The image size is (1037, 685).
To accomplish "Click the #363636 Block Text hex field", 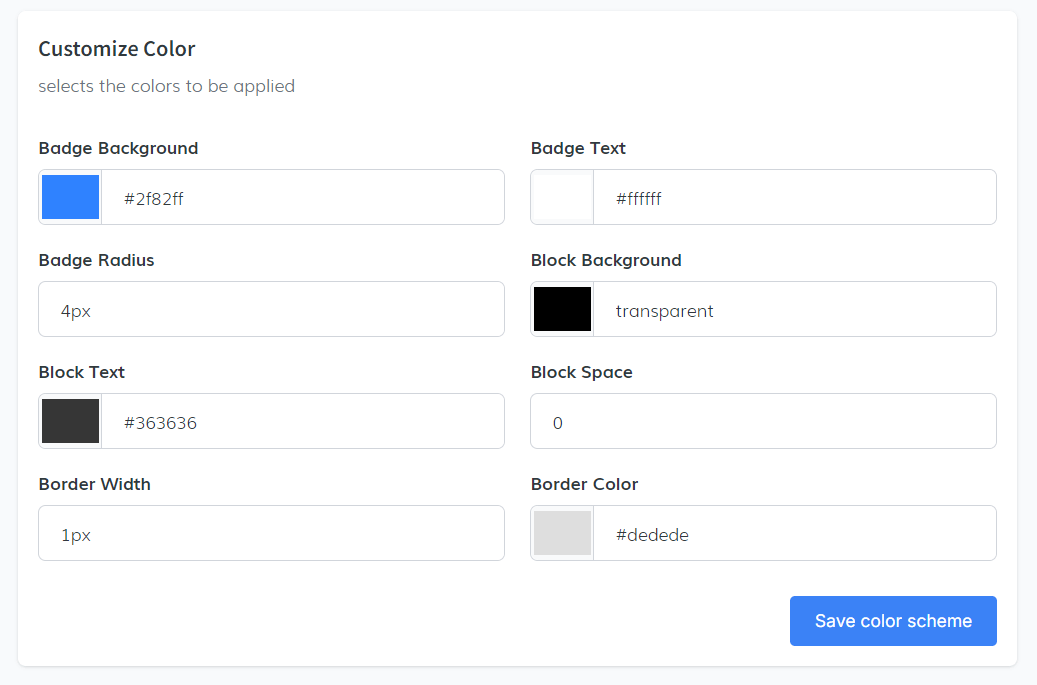I will [302, 422].
